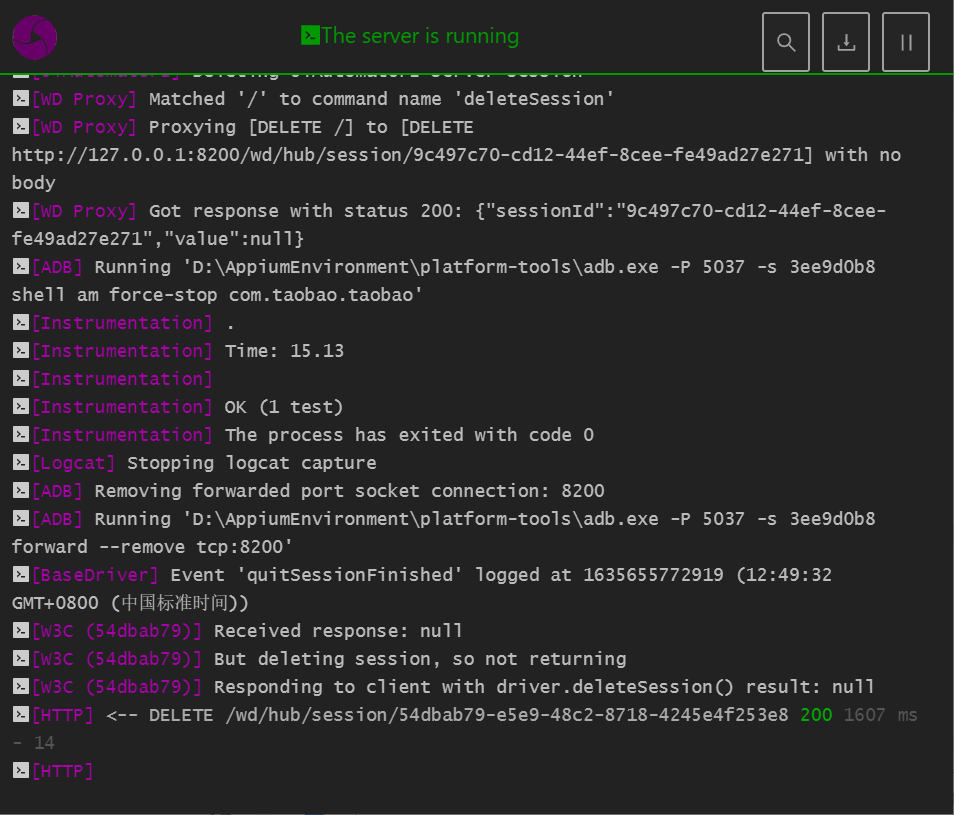Click the purple Appium logo
This screenshot has width=954, height=815.
[x=34, y=38]
